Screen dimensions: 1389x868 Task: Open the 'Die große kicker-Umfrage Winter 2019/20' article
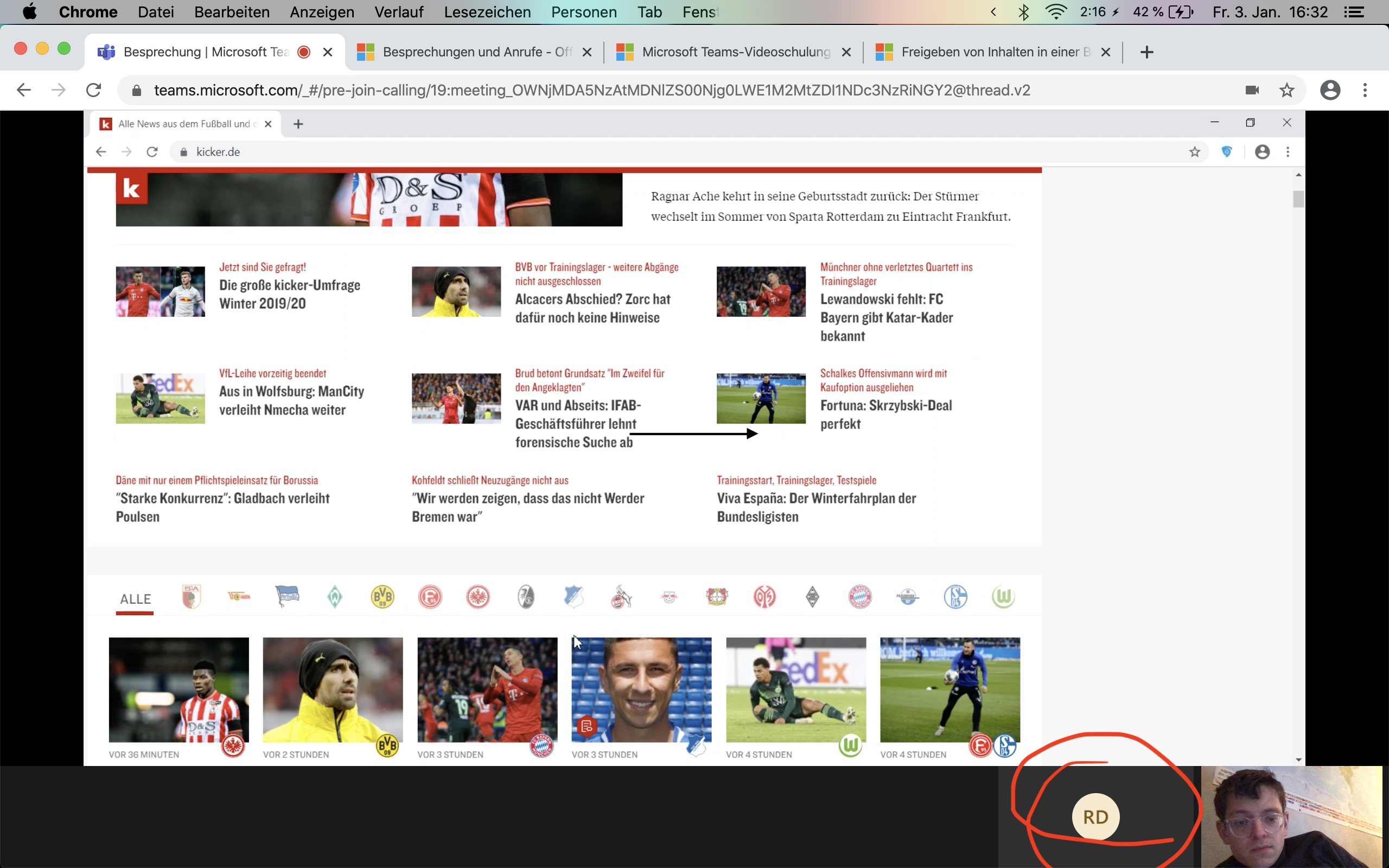point(290,295)
